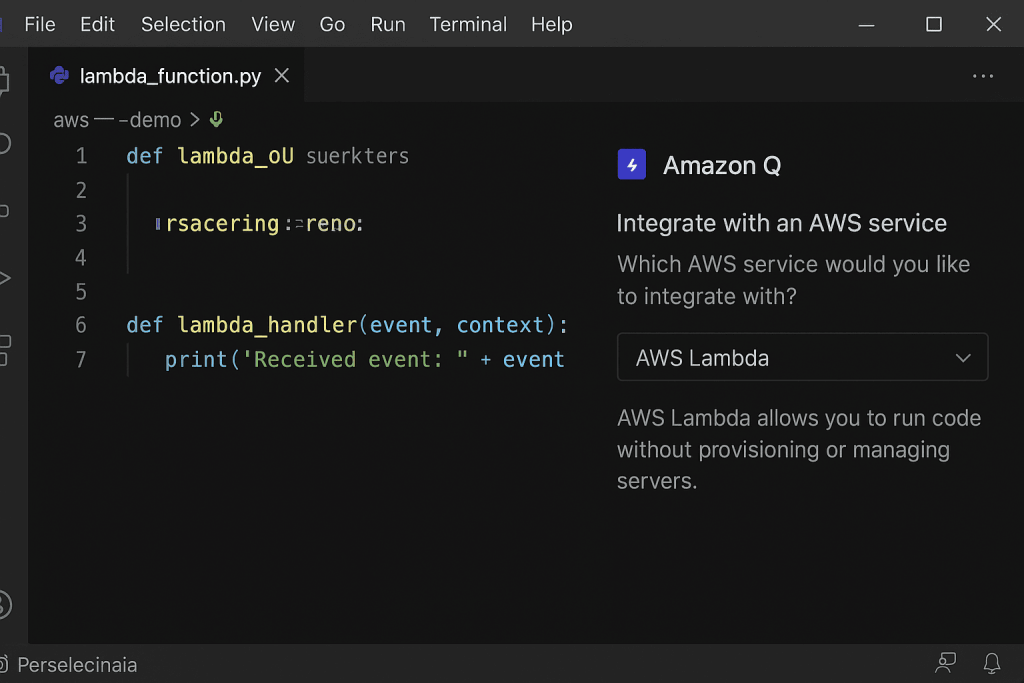This screenshot has height=683, width=1024.
Task: Close the lambda_function.py tab
Action: (x=281, y=74)
